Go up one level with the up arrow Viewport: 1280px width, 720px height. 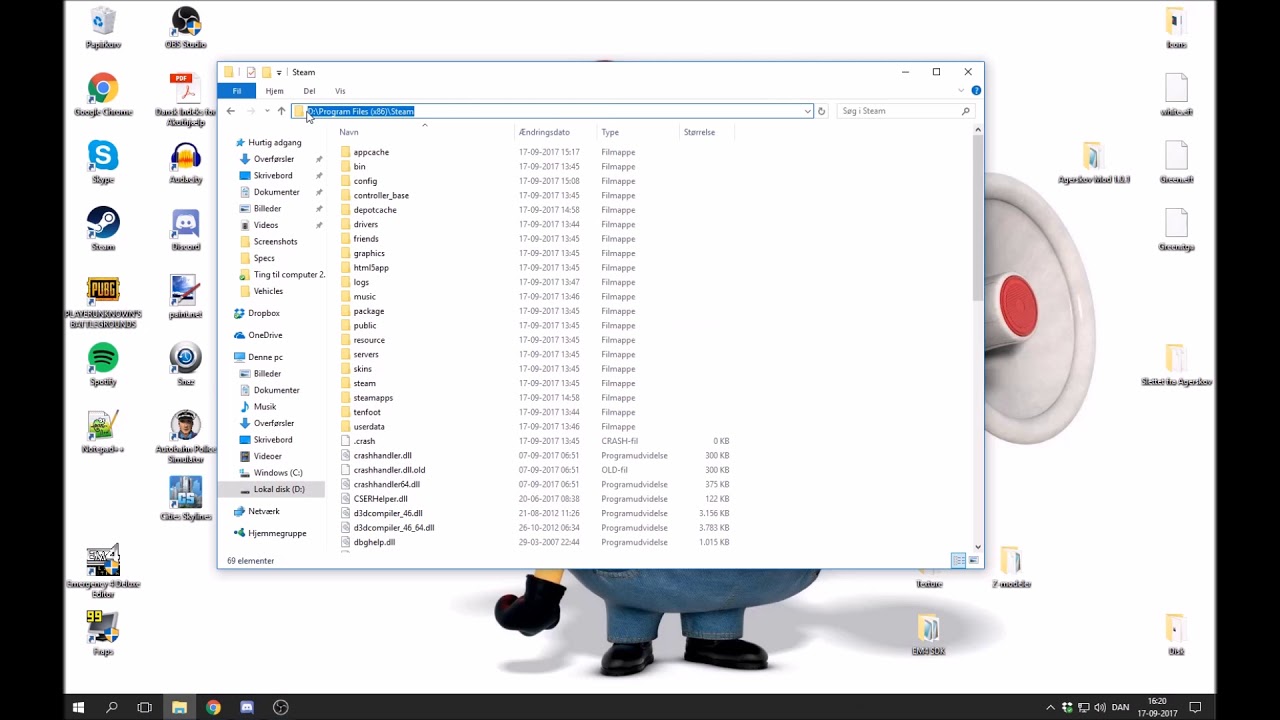tap(281, 111)
